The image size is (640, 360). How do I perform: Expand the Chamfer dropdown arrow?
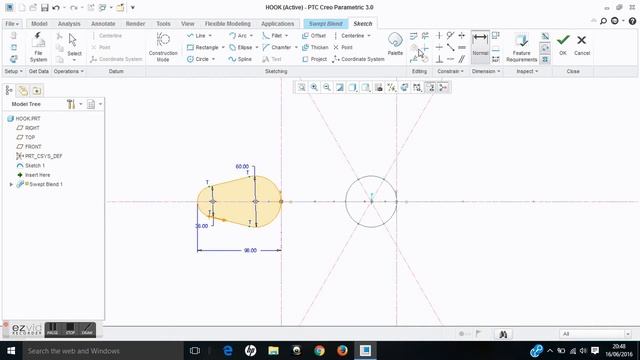[296, 48]
